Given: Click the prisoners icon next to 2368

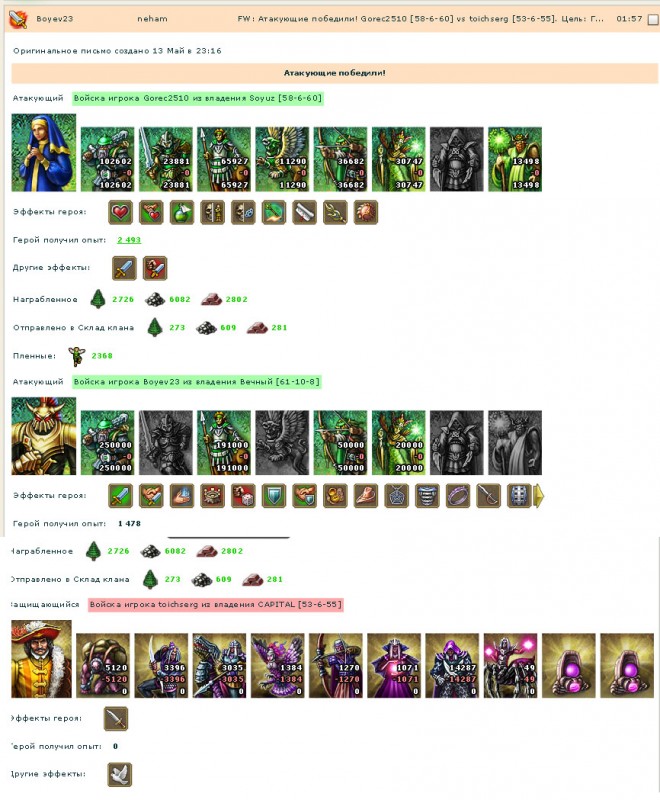Looking at the screenshot, I should [77, 356].
